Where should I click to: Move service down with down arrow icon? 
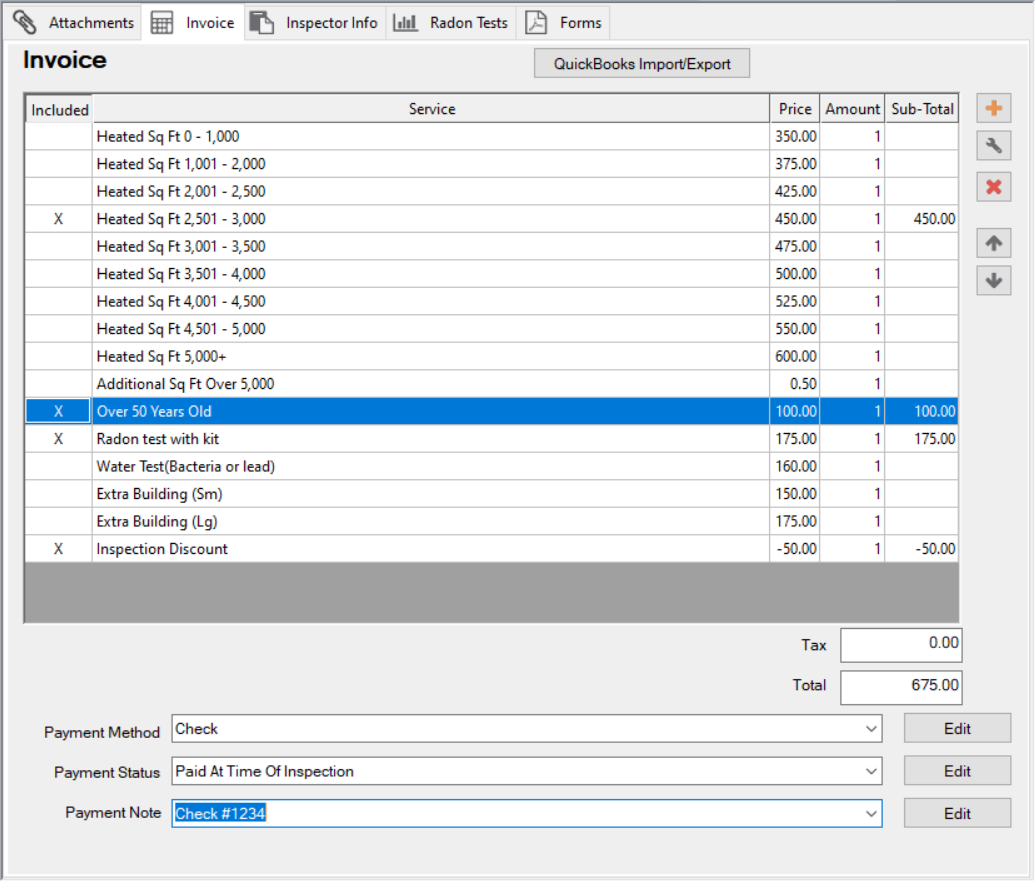point(993,281)
